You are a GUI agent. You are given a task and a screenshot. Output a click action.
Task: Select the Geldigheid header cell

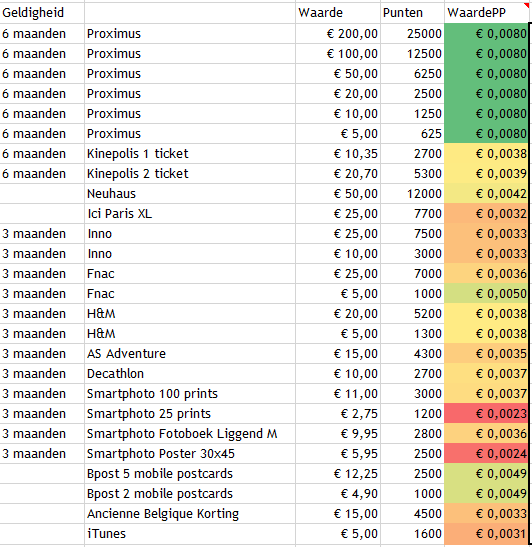point(42,13)
